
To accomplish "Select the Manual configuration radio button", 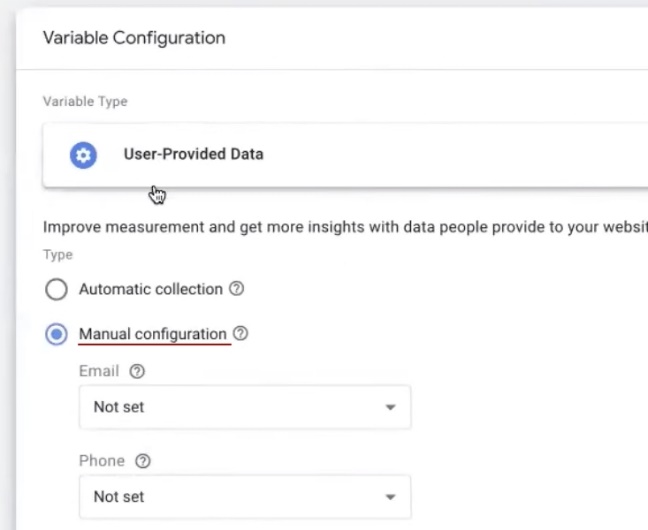I will 57,334.
